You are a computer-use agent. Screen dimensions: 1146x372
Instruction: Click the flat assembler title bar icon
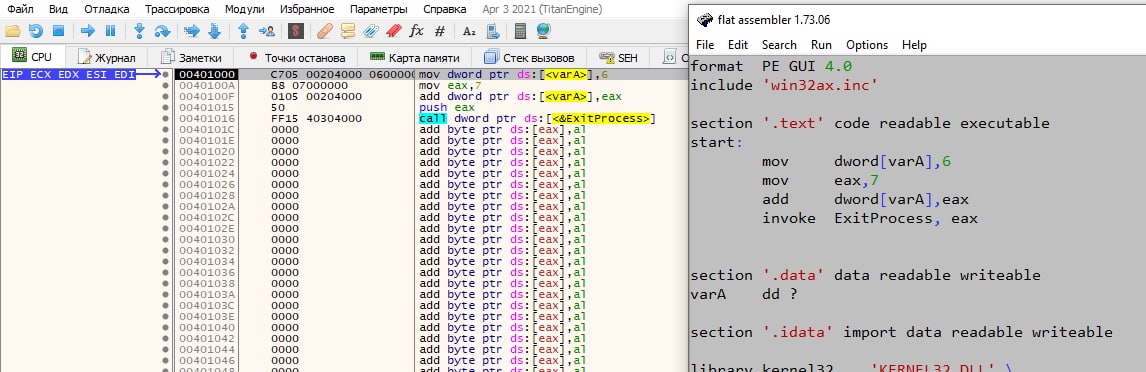705,20
